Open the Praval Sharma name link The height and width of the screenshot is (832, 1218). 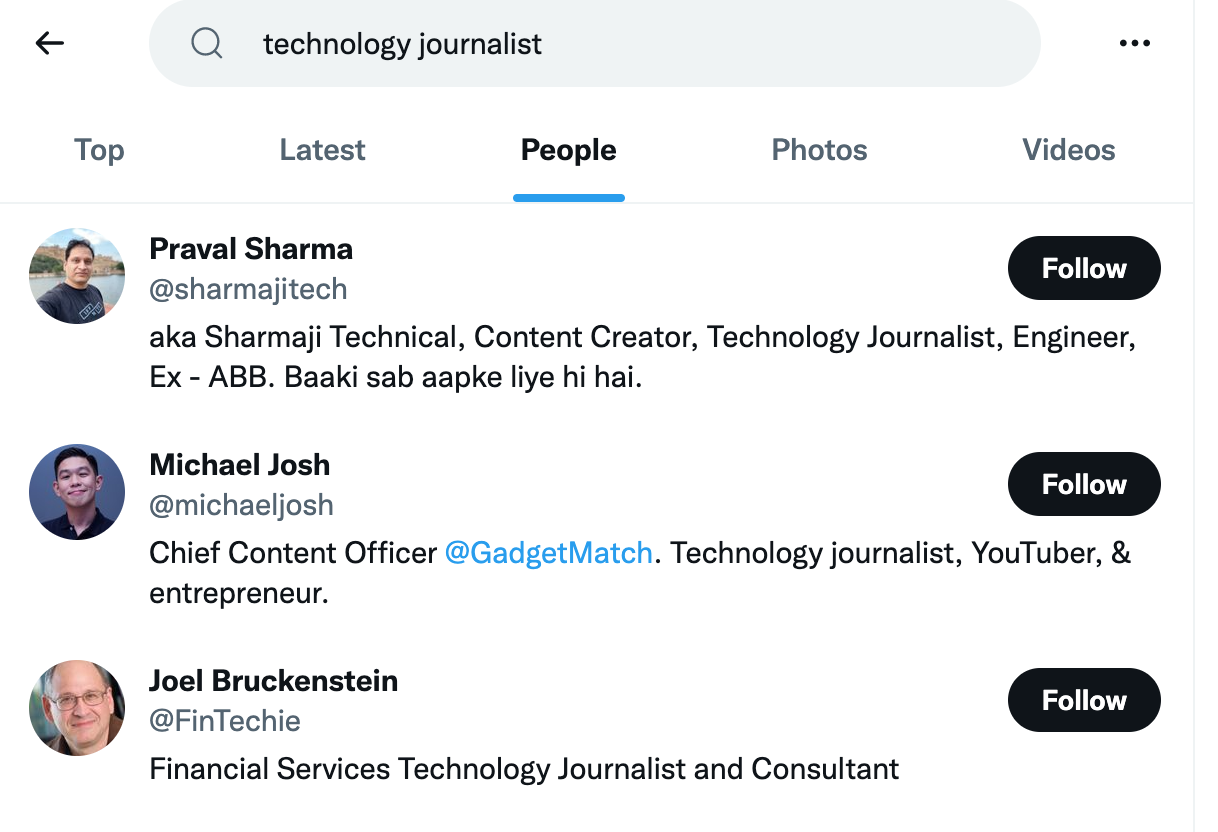click(251, 248)
